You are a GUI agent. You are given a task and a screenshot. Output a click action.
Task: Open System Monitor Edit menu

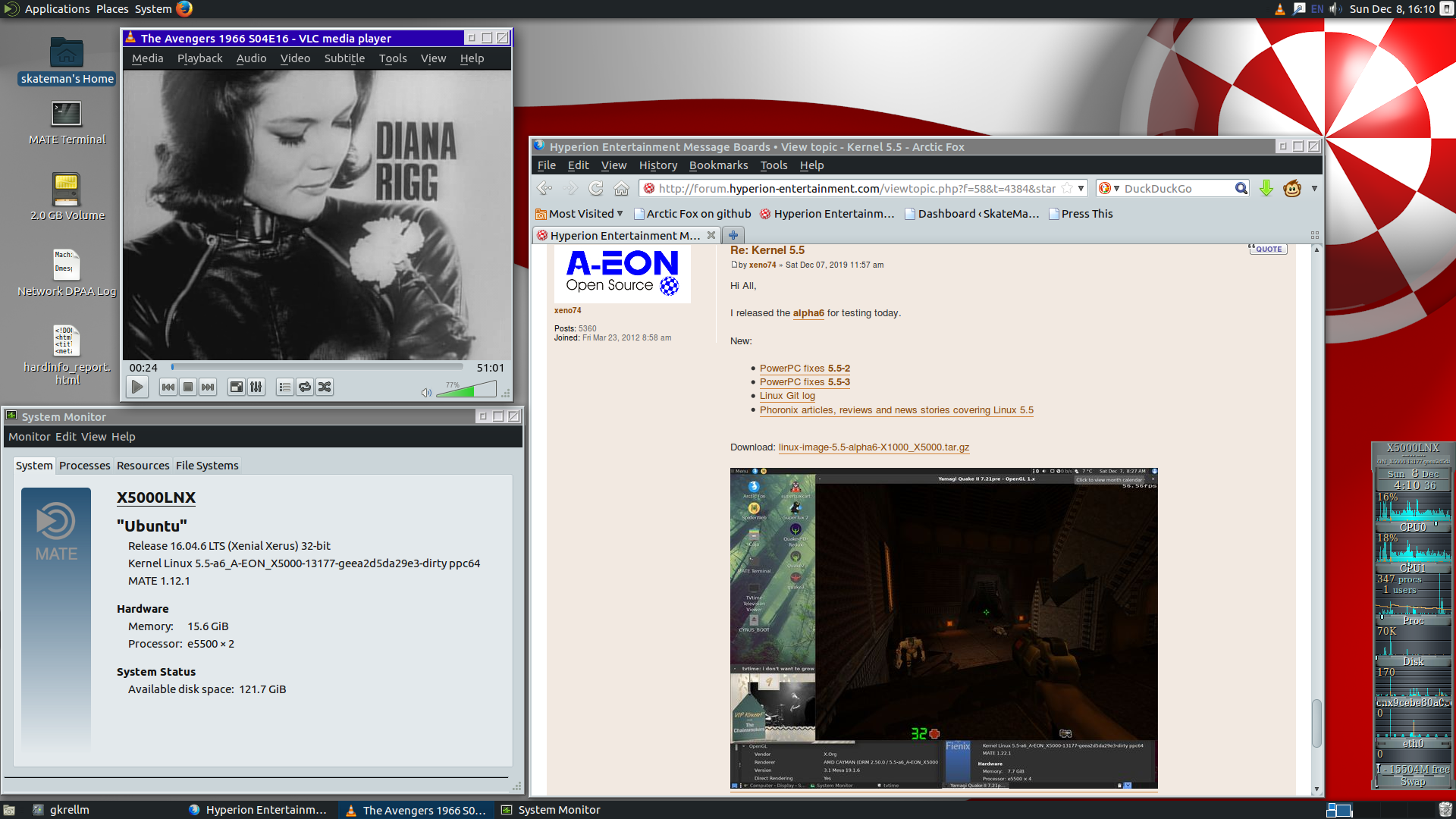65,437
